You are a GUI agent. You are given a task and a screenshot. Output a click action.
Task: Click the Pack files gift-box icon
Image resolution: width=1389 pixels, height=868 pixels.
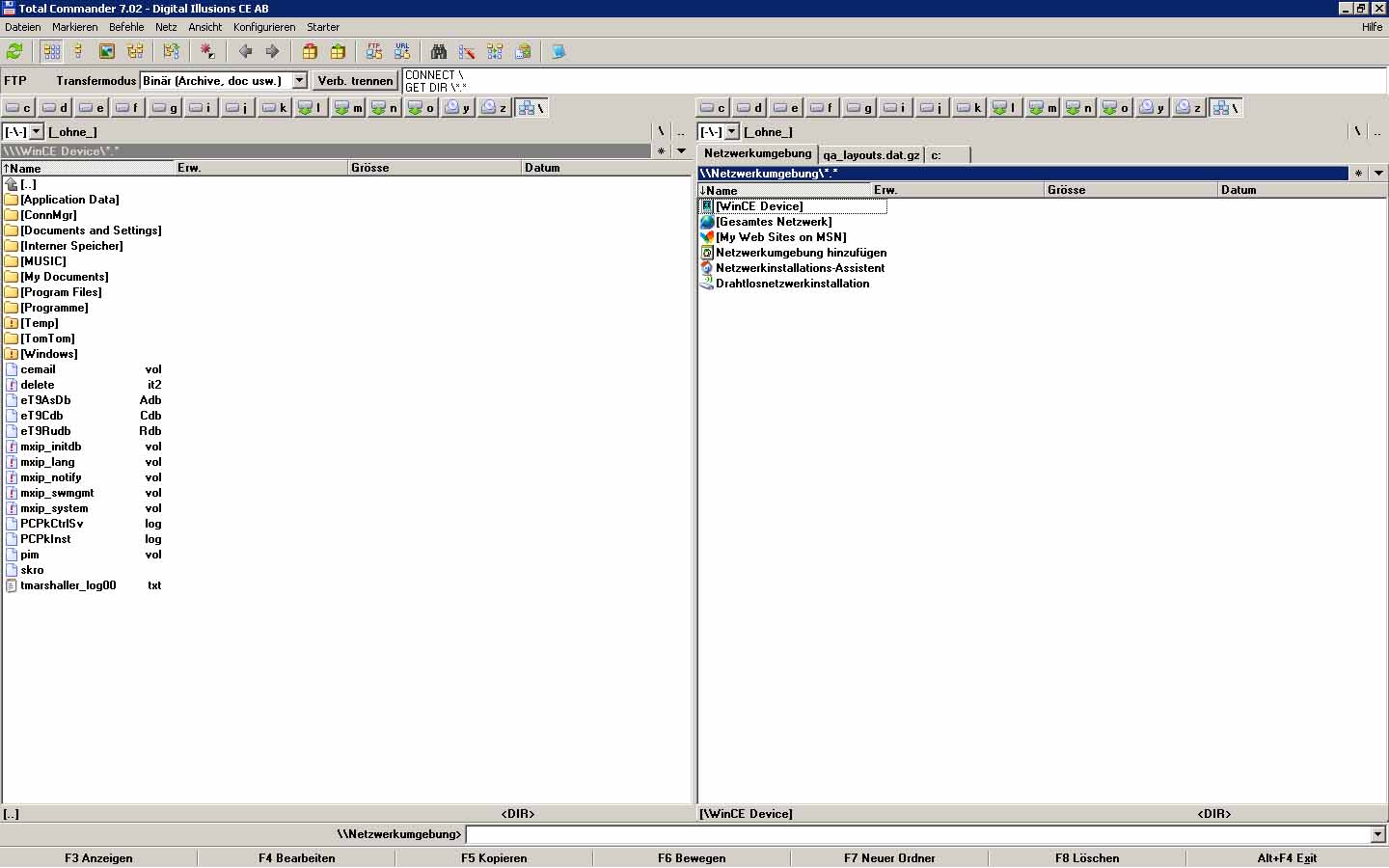point(310,51)
